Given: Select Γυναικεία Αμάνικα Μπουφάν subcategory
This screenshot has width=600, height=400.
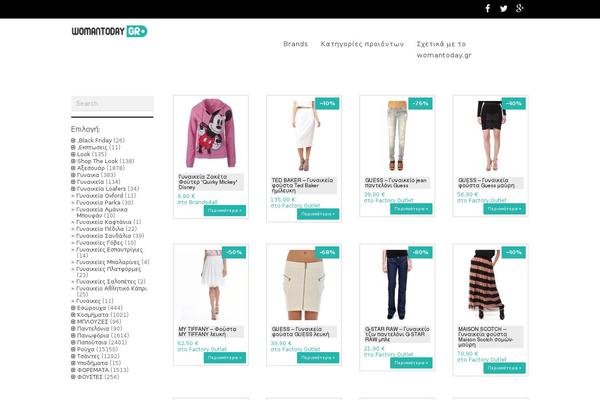Looking at the screenshot, I should point(102,212).
